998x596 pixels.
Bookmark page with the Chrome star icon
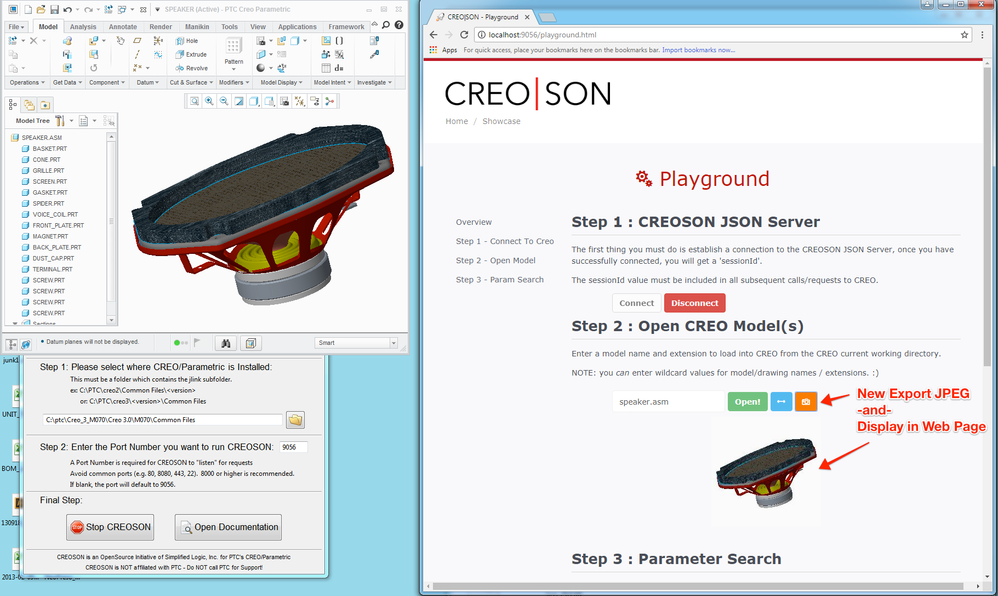pos(964,34)
